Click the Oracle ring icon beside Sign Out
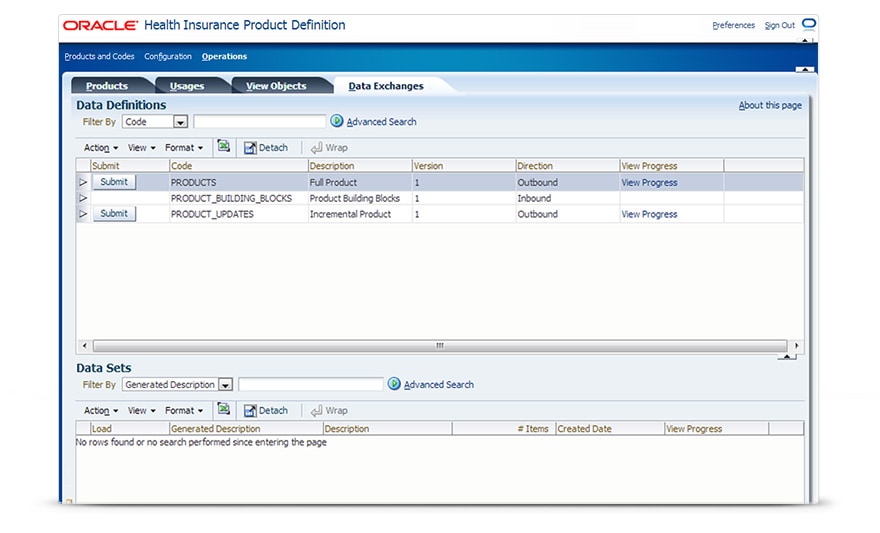This screenshot has height=533, width=880. tap(809, 24)
